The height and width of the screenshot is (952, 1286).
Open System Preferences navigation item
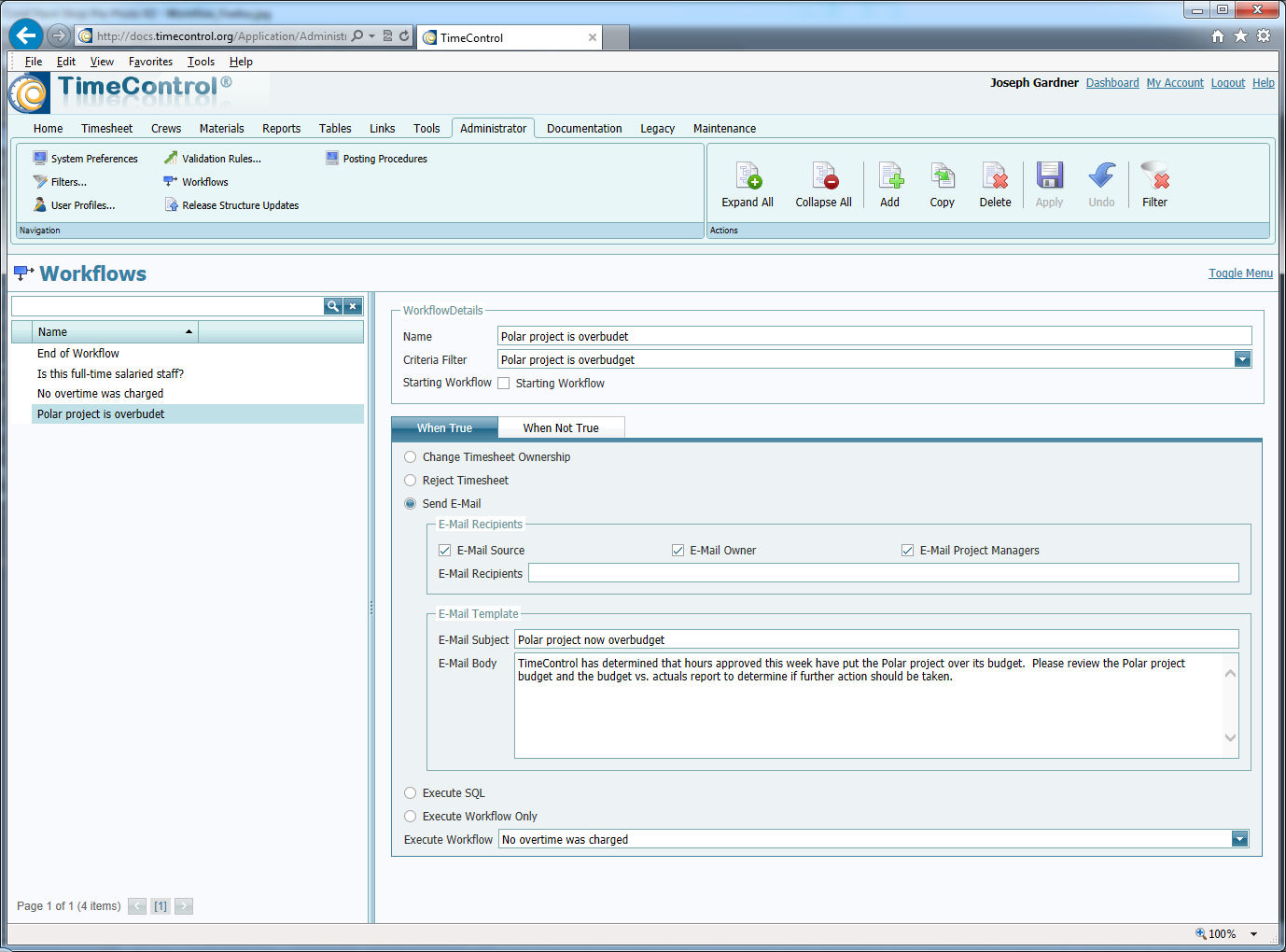click(85, 159)
